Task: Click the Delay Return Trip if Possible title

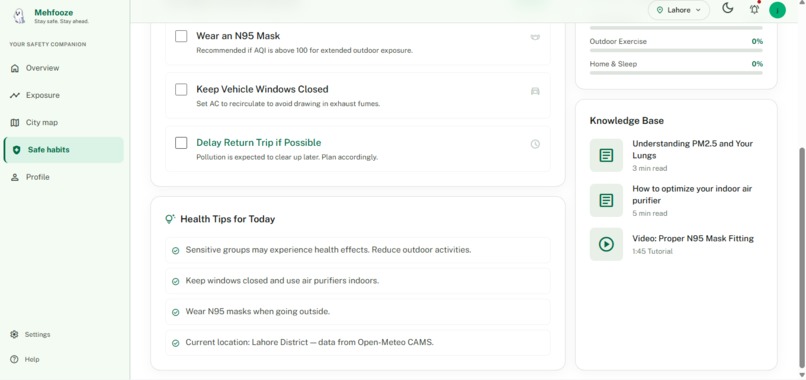Action: pyautogui.click(x=259, y=142)
